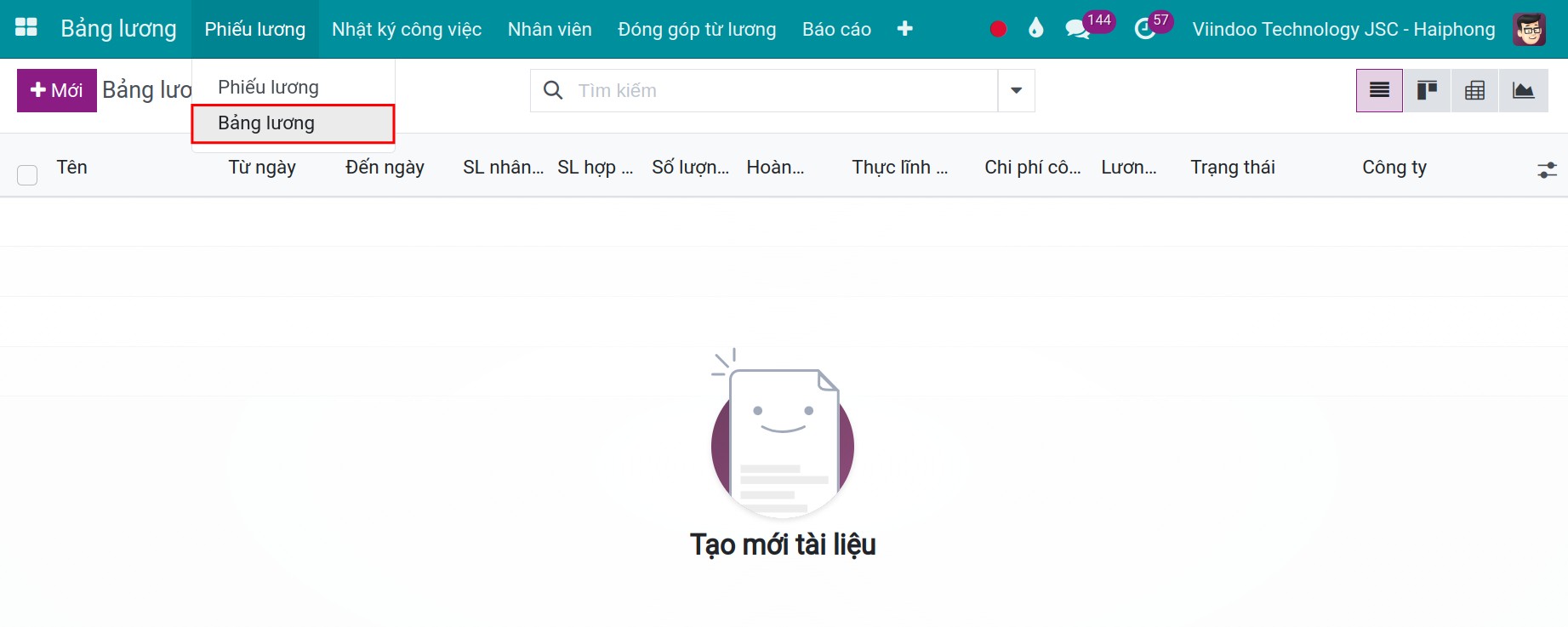Open optional columns settings icon
This screenshot has width=1568, height=627.
[1547, 170]
